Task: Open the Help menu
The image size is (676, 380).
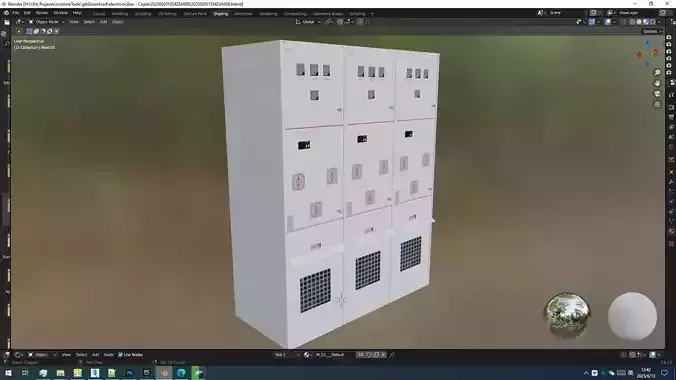Action: 77,13
